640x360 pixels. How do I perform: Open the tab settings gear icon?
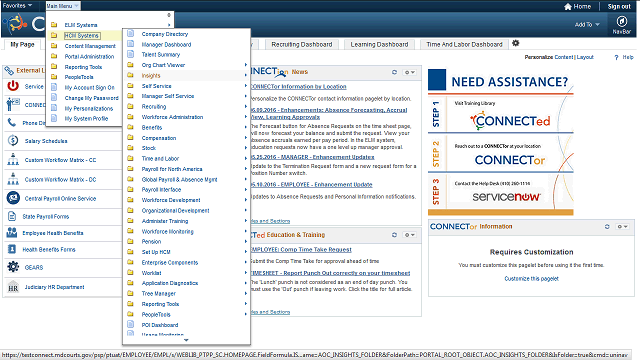click(516, 43)
